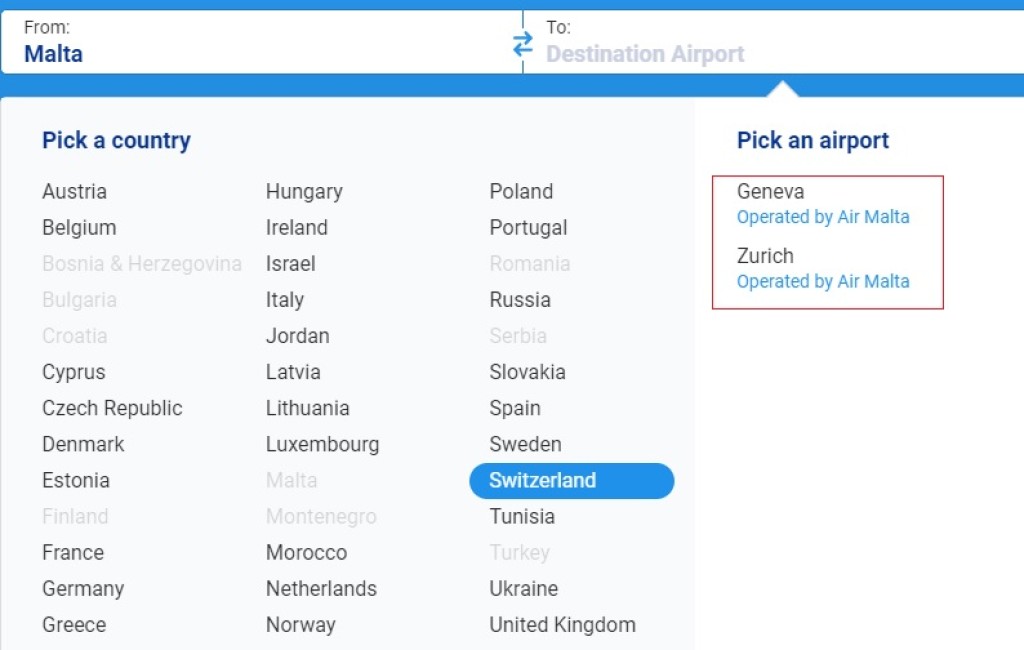The width and height of the screenshot is (1024, 650).
Task: Choose Tunisia from the country list
Action: point(522,517)
